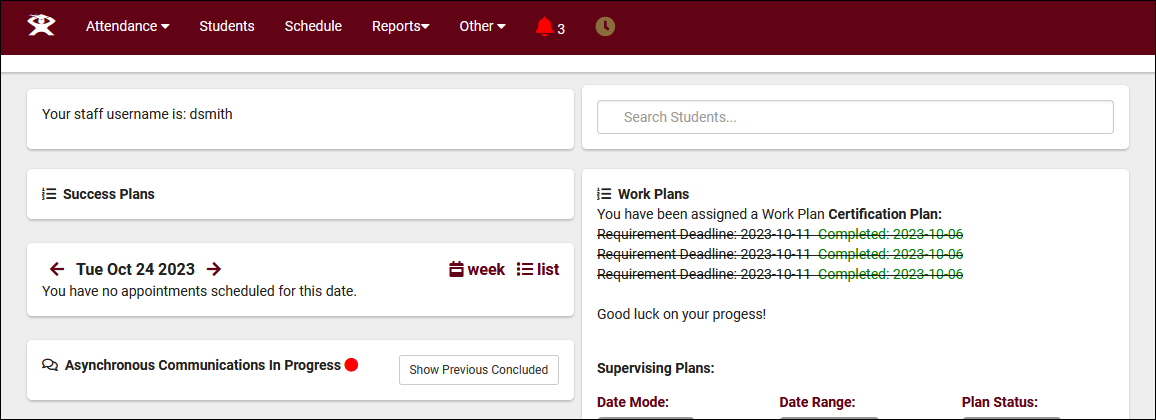Image resolution: width=1156 pixels, height=420 pixels.
Task: Click the Search Students field
Action: point(855,117)
